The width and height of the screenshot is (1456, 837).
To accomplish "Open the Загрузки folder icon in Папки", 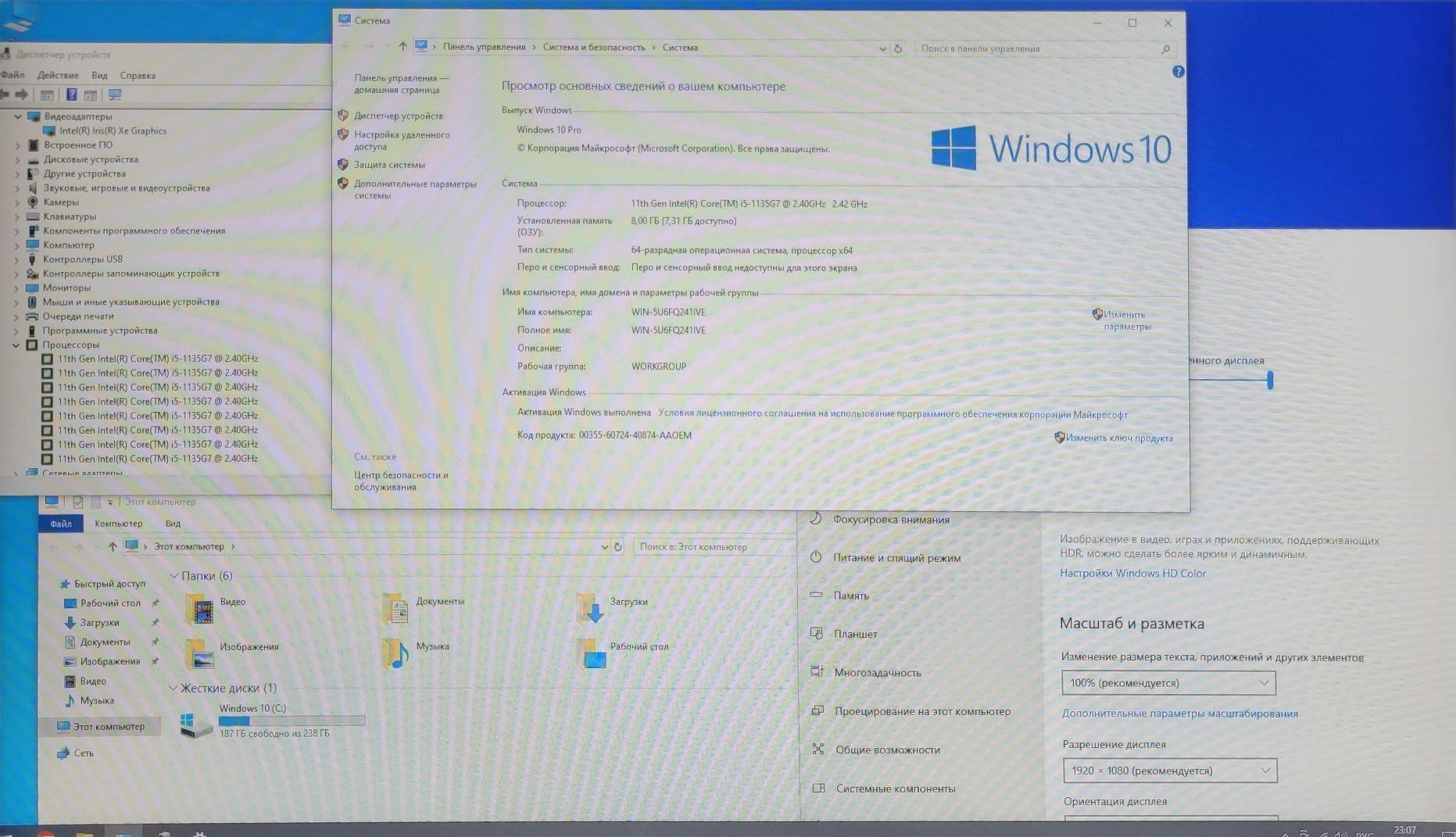I will [590, 609].
